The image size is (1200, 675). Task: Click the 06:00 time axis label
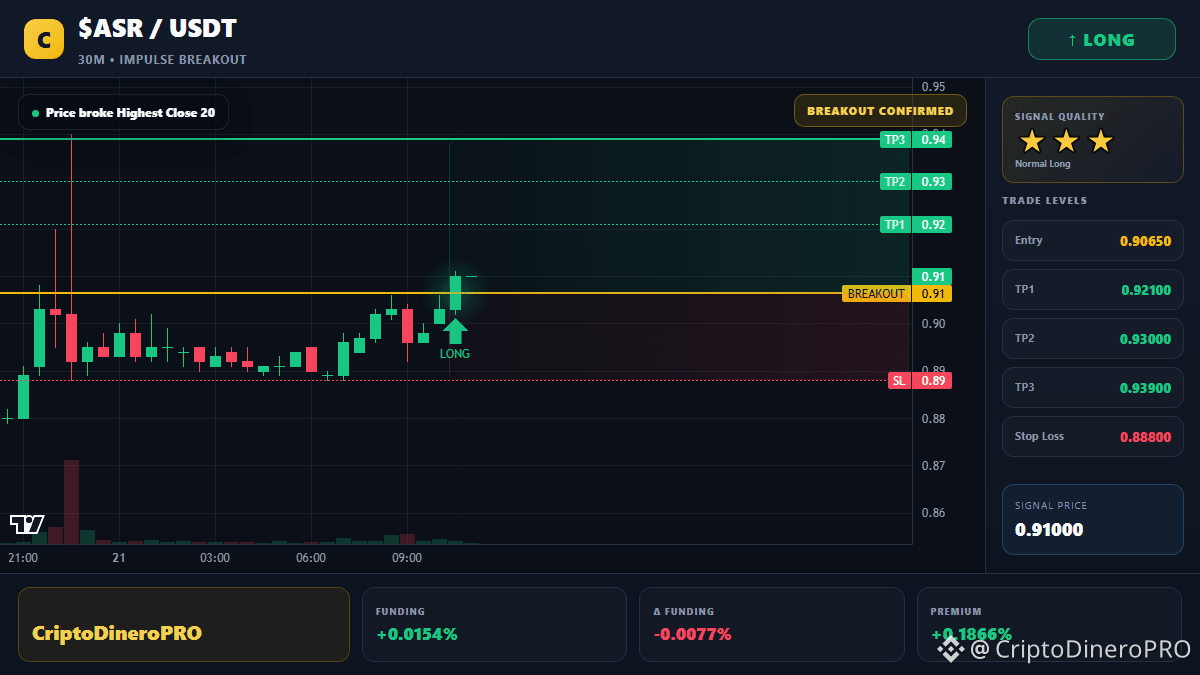311,558
